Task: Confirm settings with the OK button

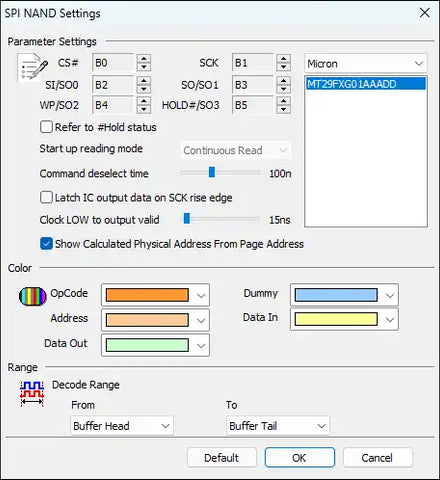Action: (299, 458)
